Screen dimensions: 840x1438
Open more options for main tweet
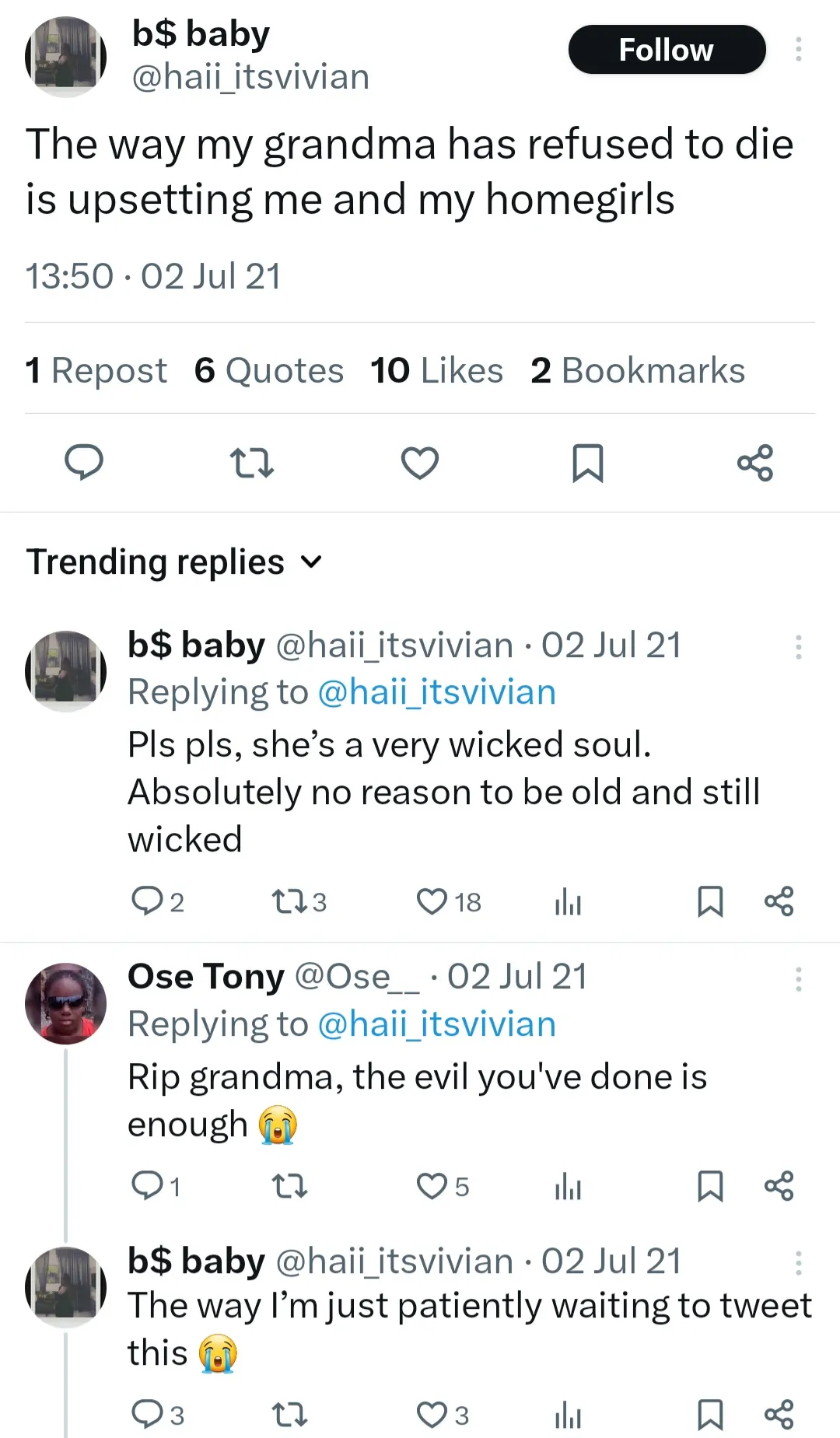(798, 50)
